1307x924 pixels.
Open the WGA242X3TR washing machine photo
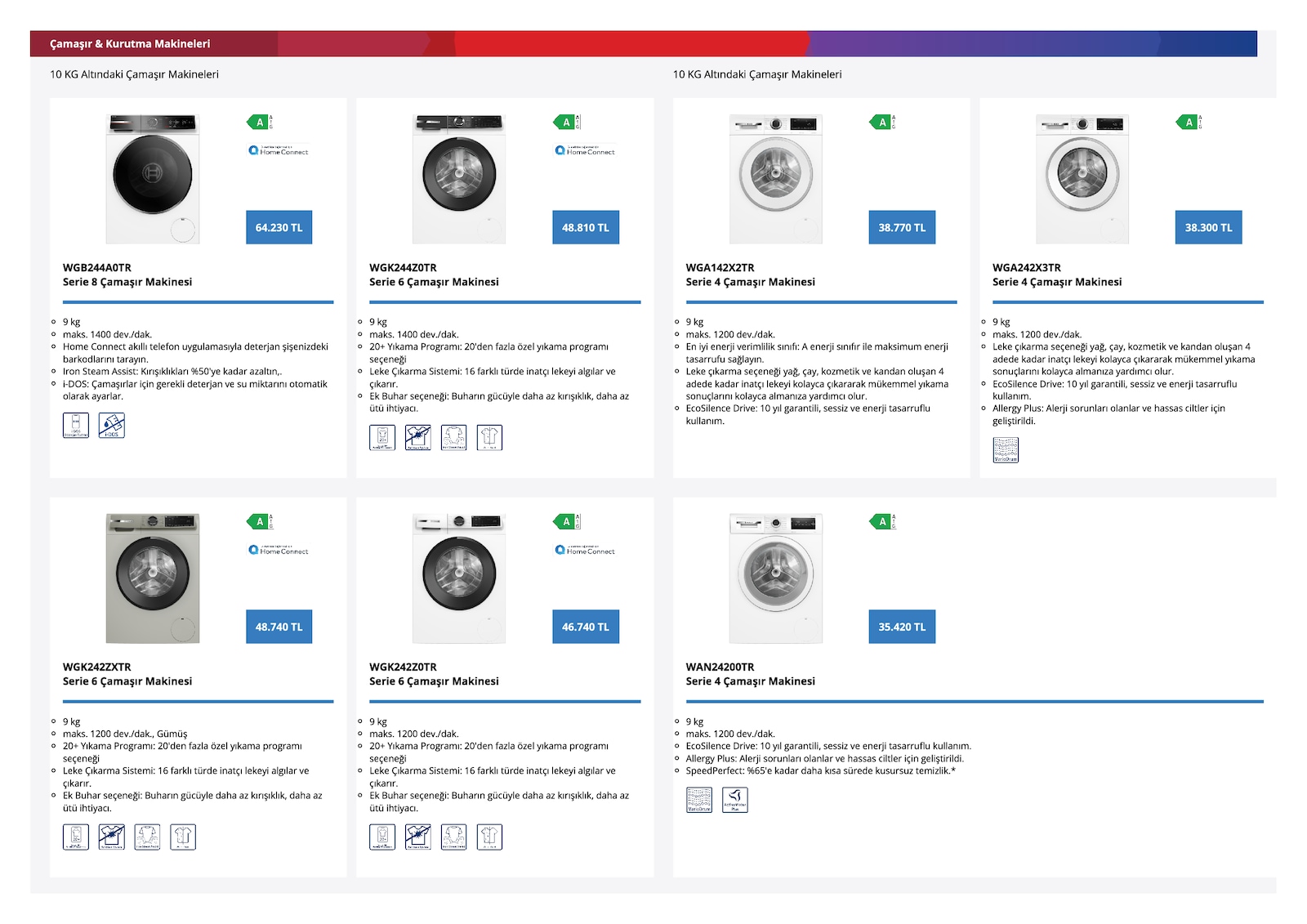[x=1082, y=179]
